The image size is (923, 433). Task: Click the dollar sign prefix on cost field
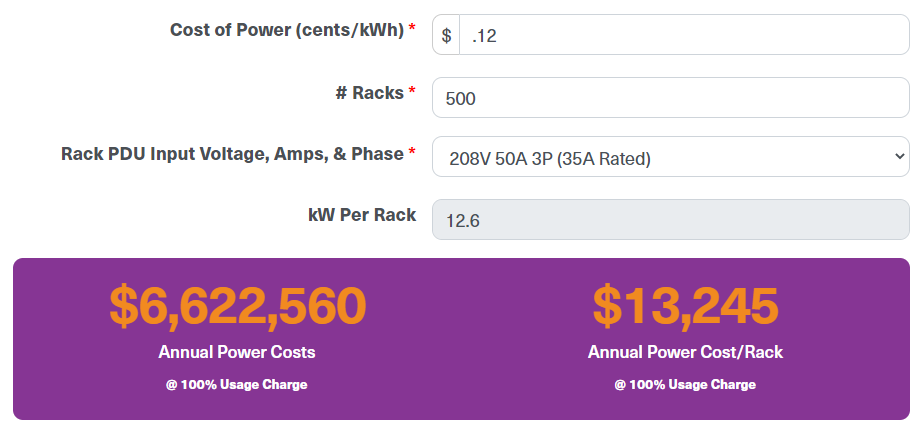pyautogui.click(x=446, y=35)
